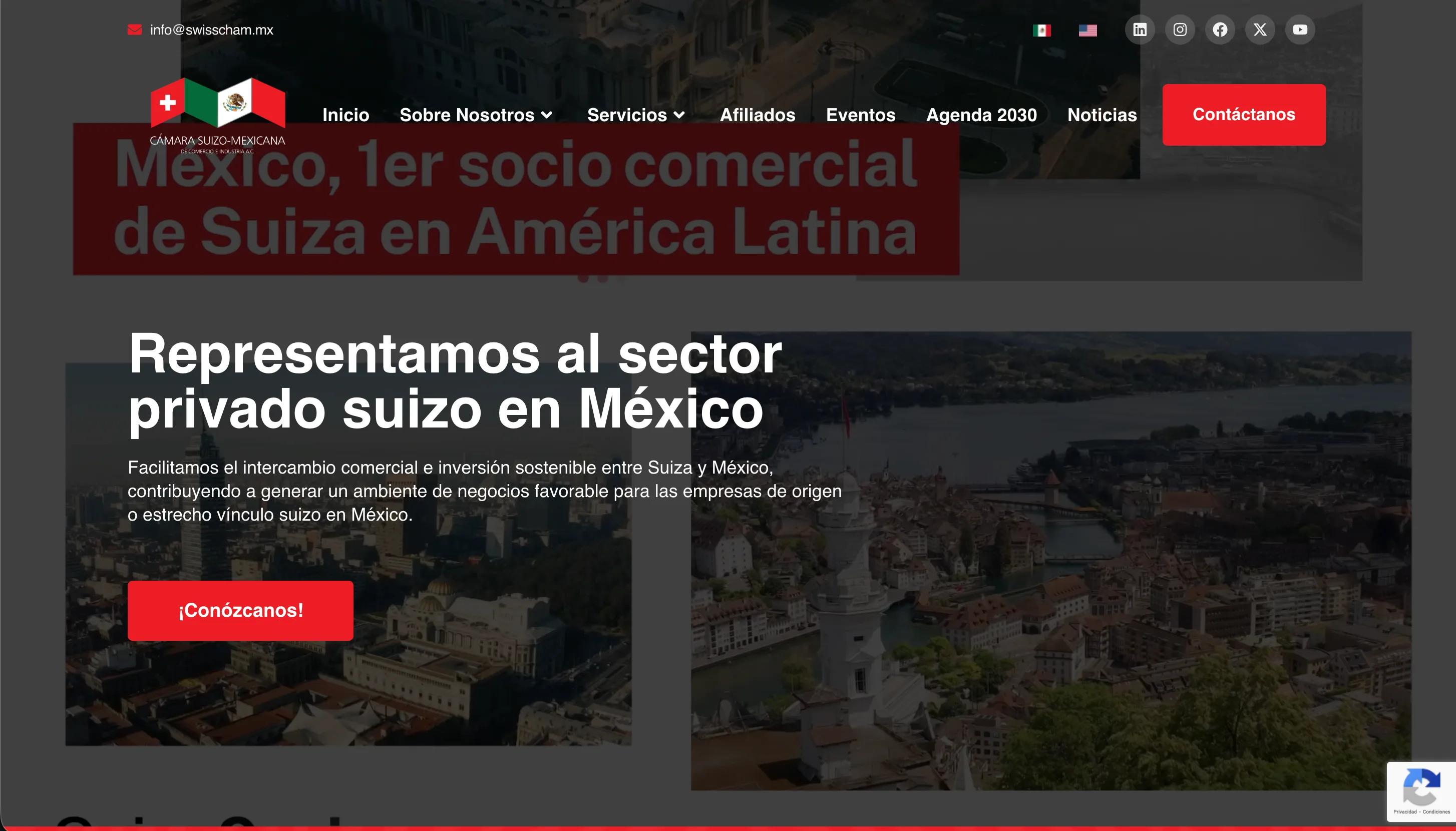
Task: Click the ¡Conózcanos! button
Action: click(x=240, y=610)
